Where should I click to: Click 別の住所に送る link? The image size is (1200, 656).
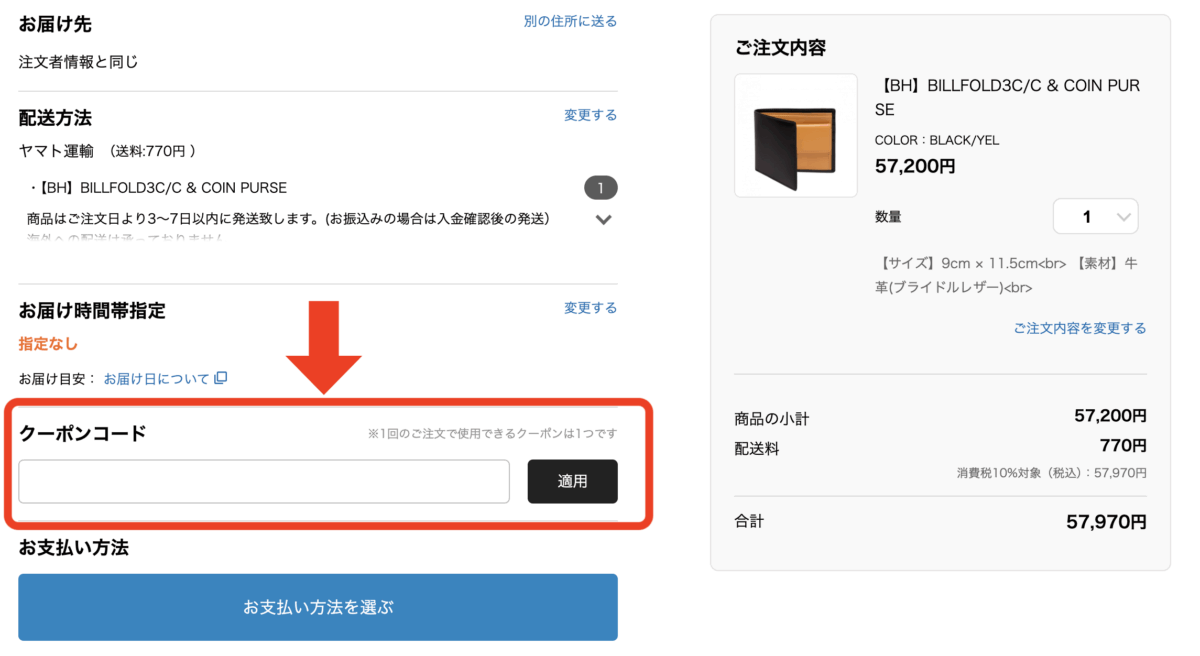tap(570, 21)
